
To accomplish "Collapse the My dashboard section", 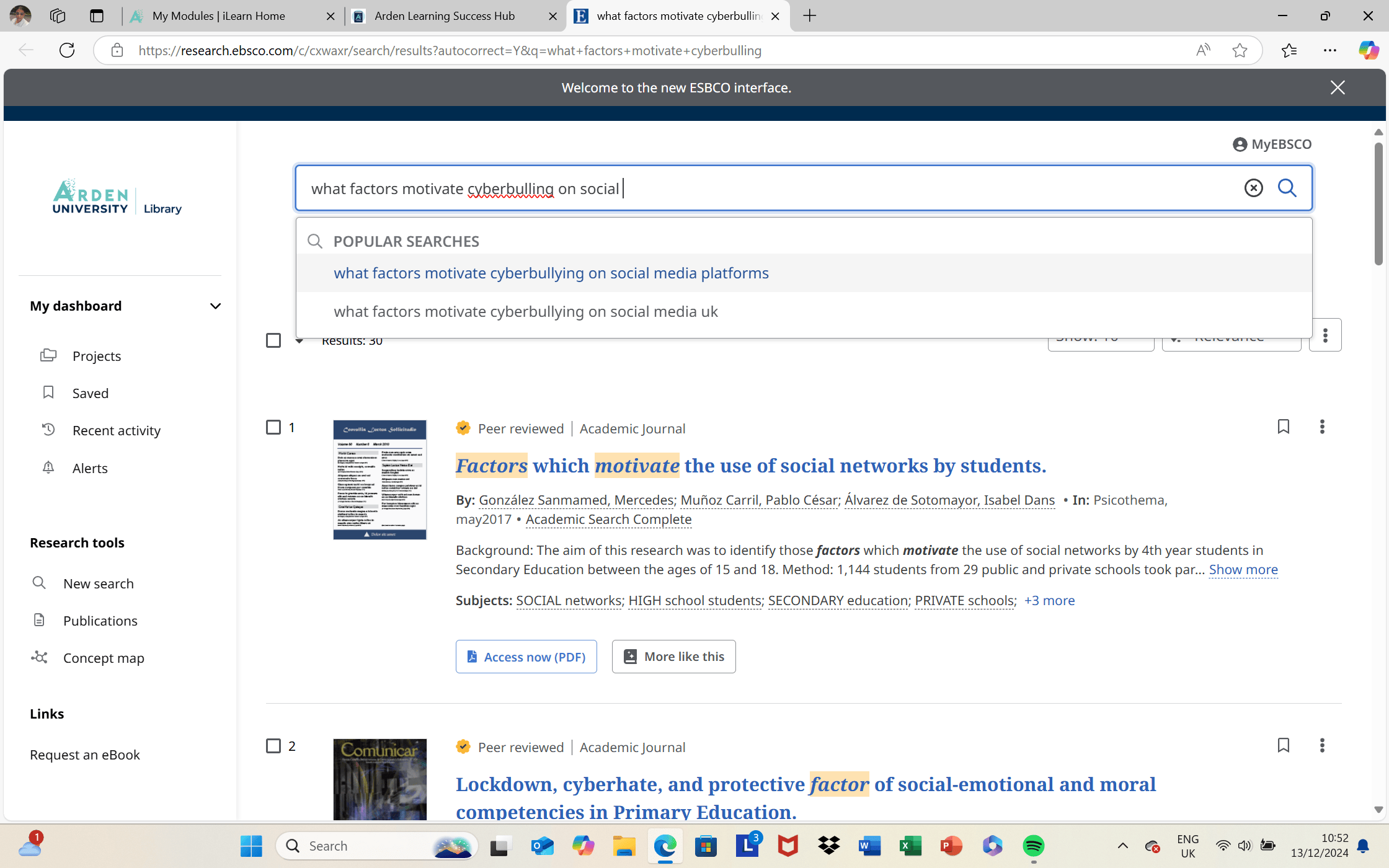I will [x=215, y=306].
